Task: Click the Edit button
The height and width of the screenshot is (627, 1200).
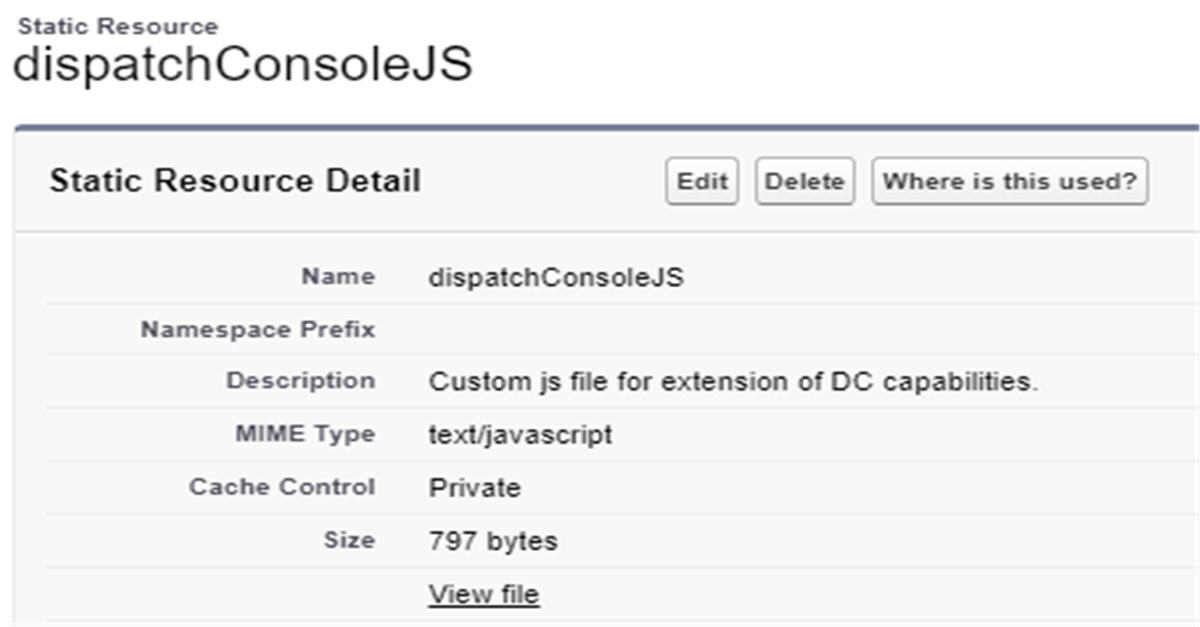Action: pyautogui.click(x=701, y=182)
